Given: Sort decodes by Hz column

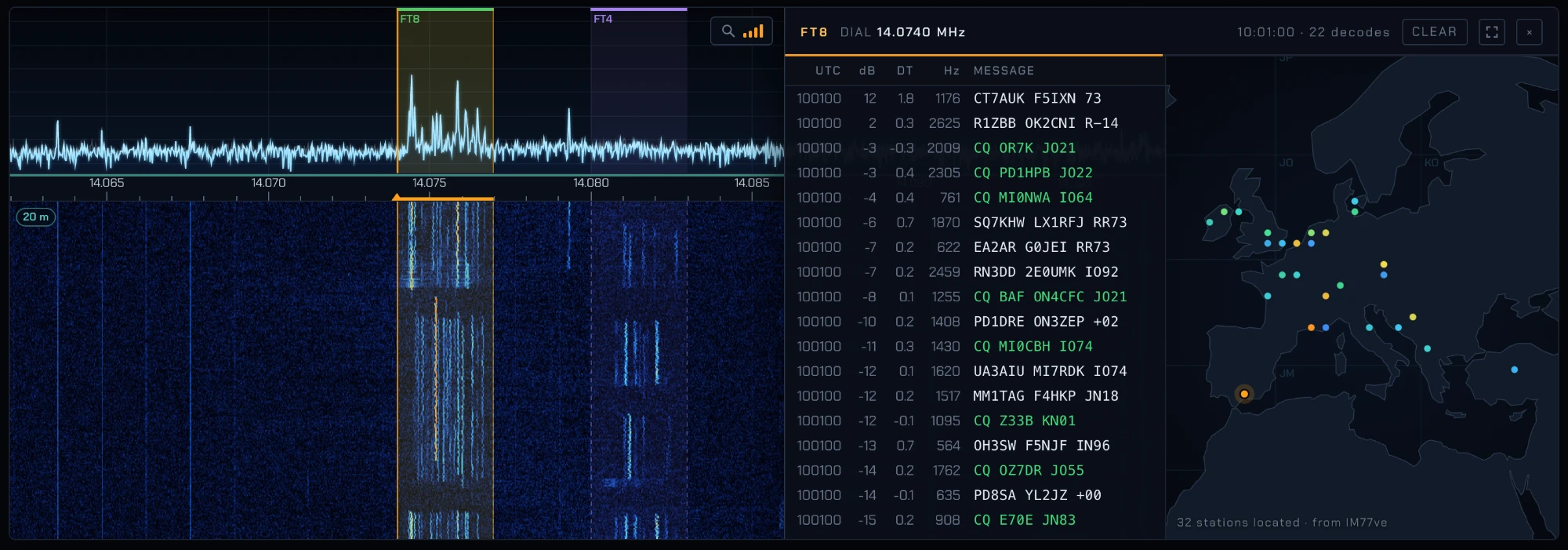Looking at the screenshot, I should [952, 71].
